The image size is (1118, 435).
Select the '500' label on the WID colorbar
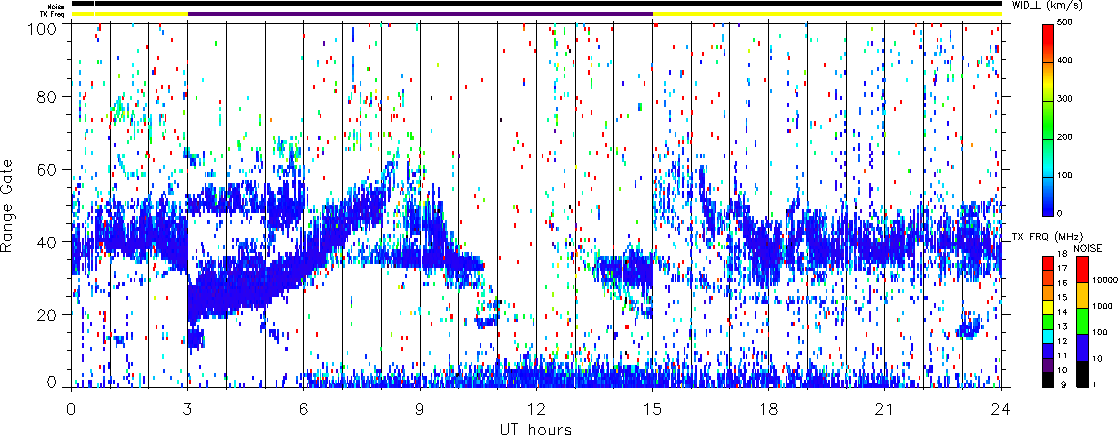pos(1067,24)
